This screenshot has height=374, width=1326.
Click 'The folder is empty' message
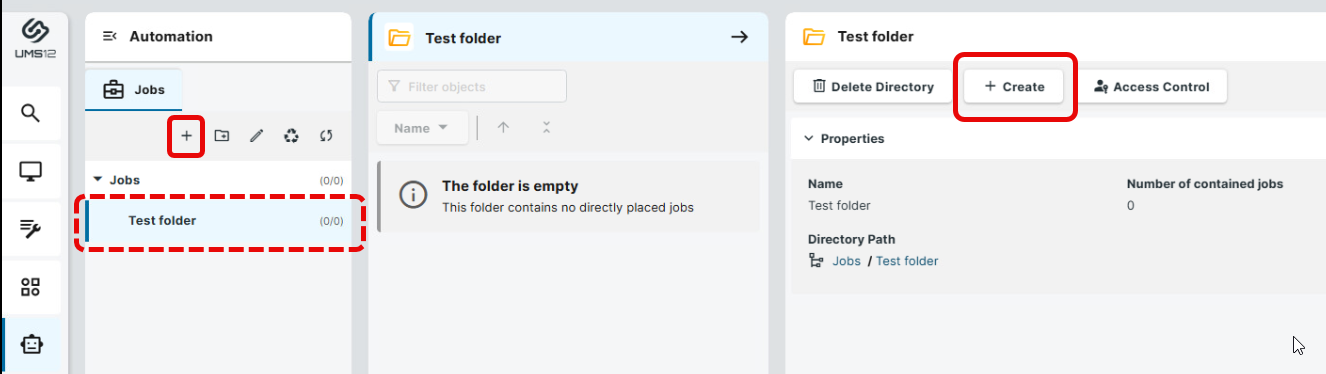point(510,186)
